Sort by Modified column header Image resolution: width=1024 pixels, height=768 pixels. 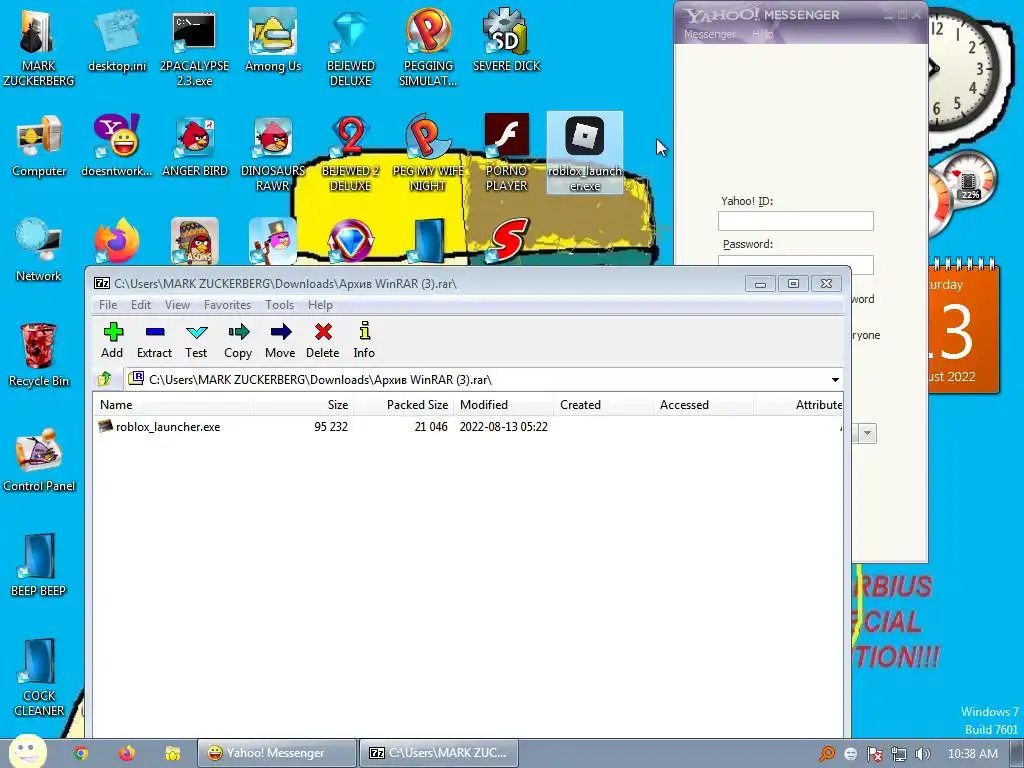tap(504, 405)
